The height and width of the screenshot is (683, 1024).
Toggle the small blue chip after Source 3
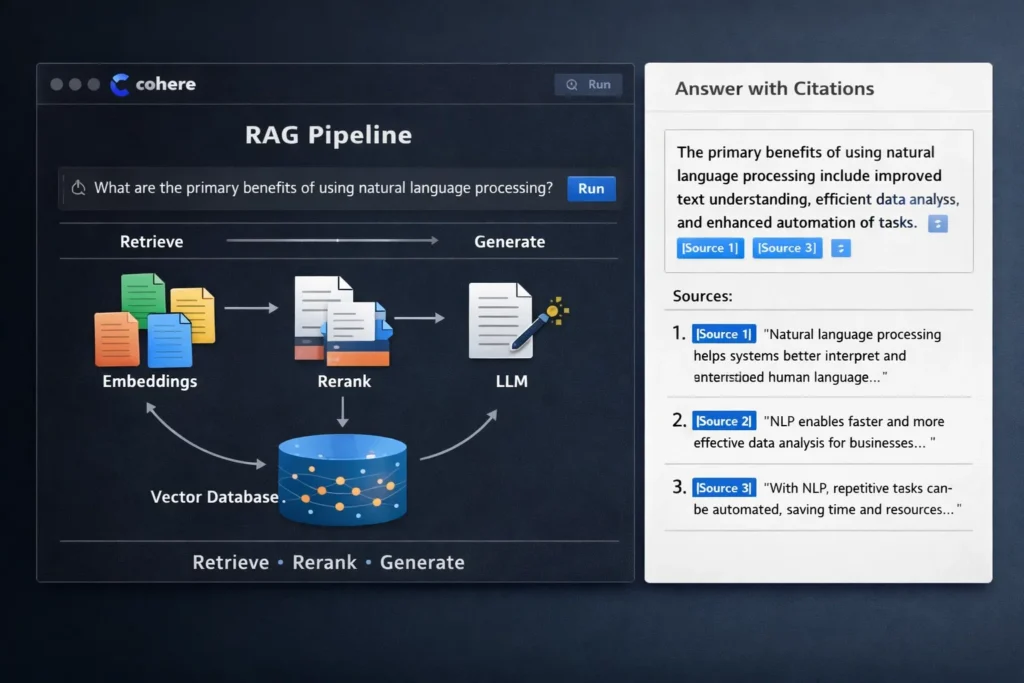click(840, 247)
